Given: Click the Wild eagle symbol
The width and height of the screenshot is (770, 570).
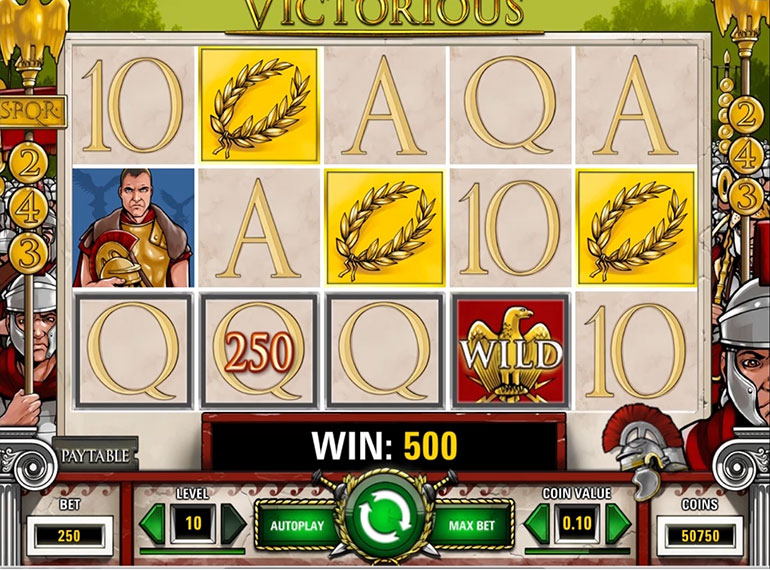Looking at the screenshot, I should [511, 352].
